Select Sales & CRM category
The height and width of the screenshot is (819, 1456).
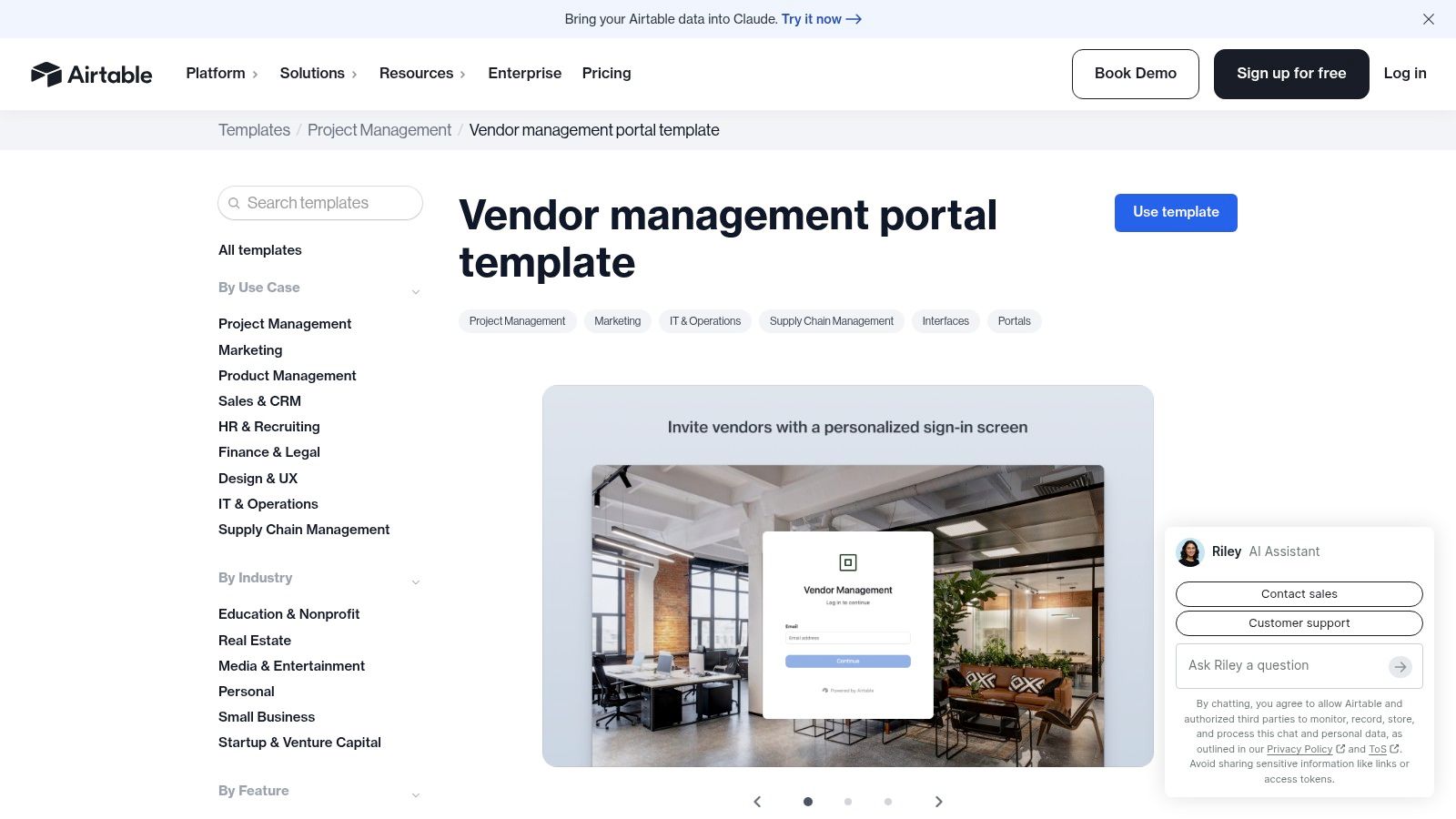point(259,401)
